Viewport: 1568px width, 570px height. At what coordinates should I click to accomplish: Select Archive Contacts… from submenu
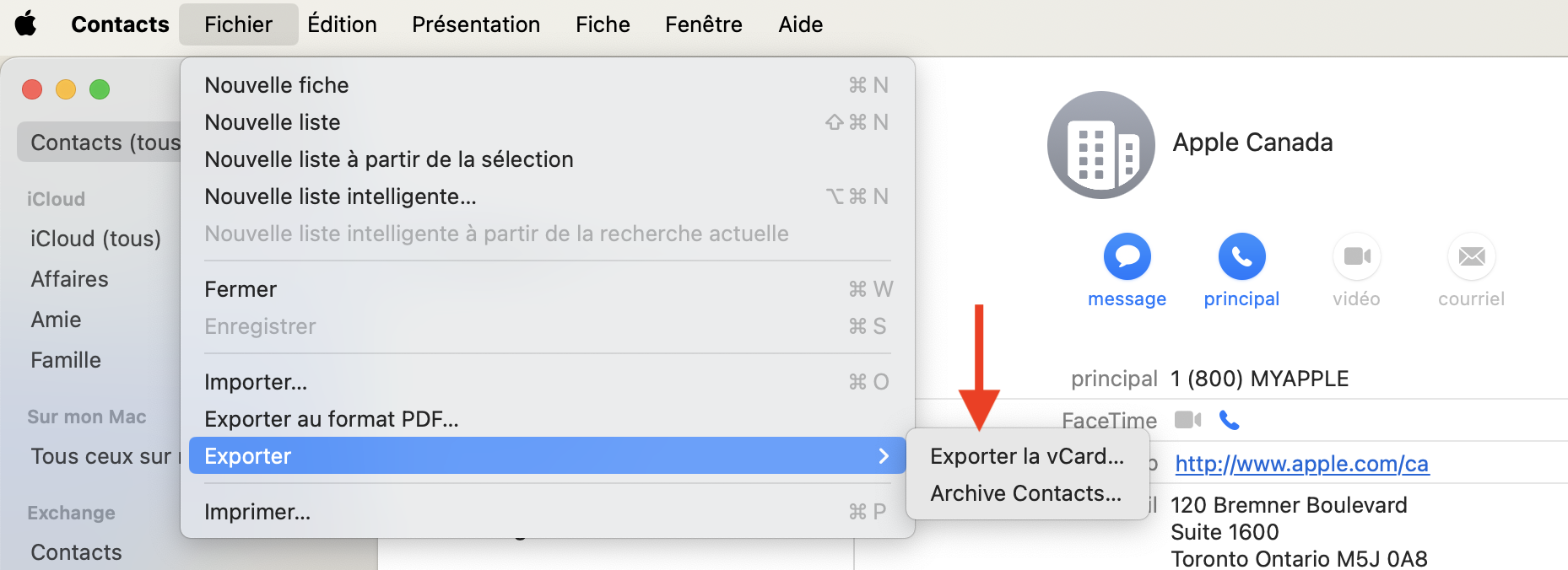[x=1025, y=493]
